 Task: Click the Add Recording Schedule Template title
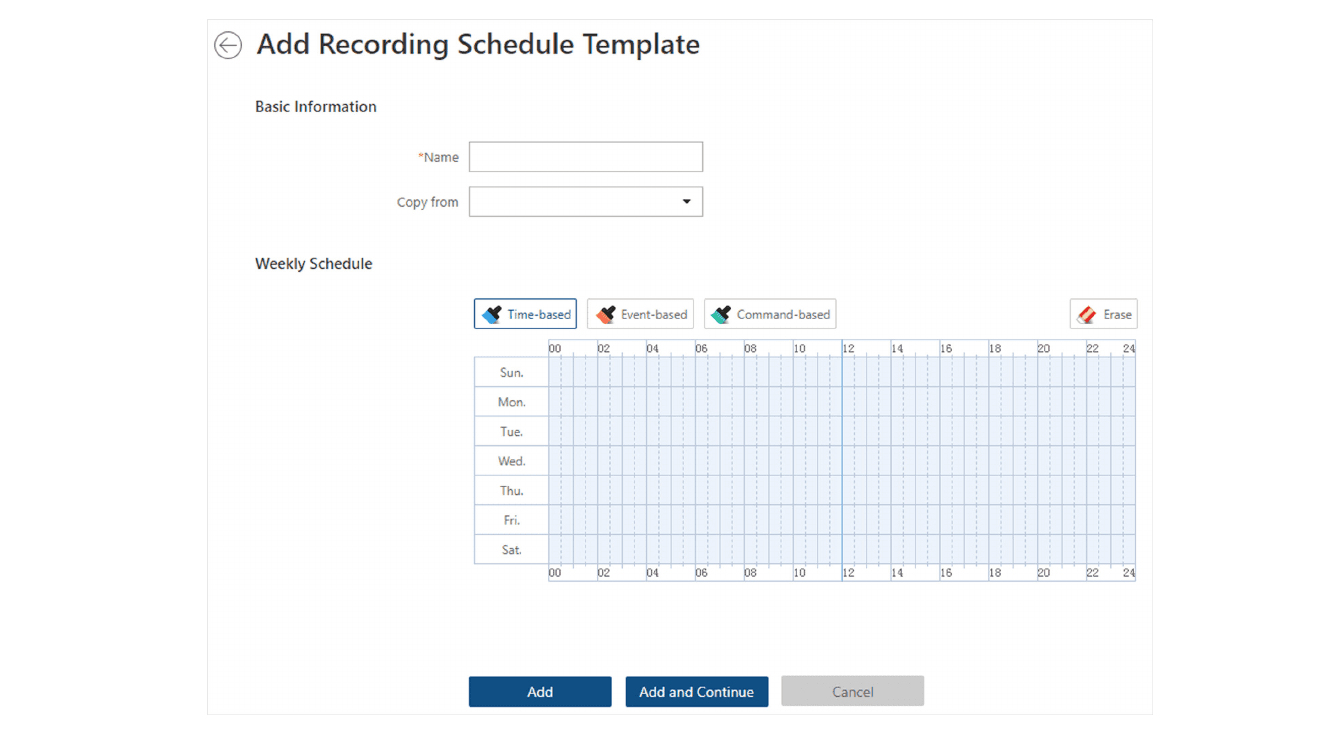pyautogui.click(x=478, y=45)
